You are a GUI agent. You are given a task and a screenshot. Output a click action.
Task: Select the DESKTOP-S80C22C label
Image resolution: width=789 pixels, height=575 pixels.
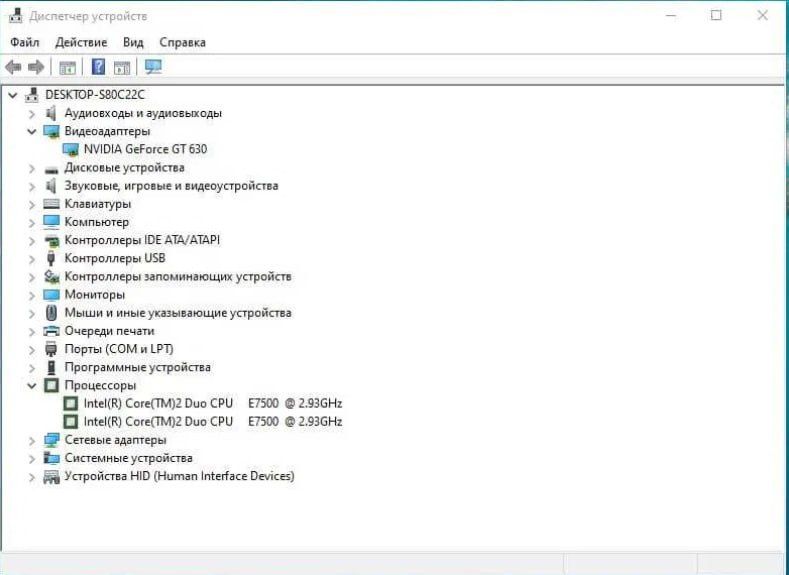pyautogui.click(x=95, y=95)
